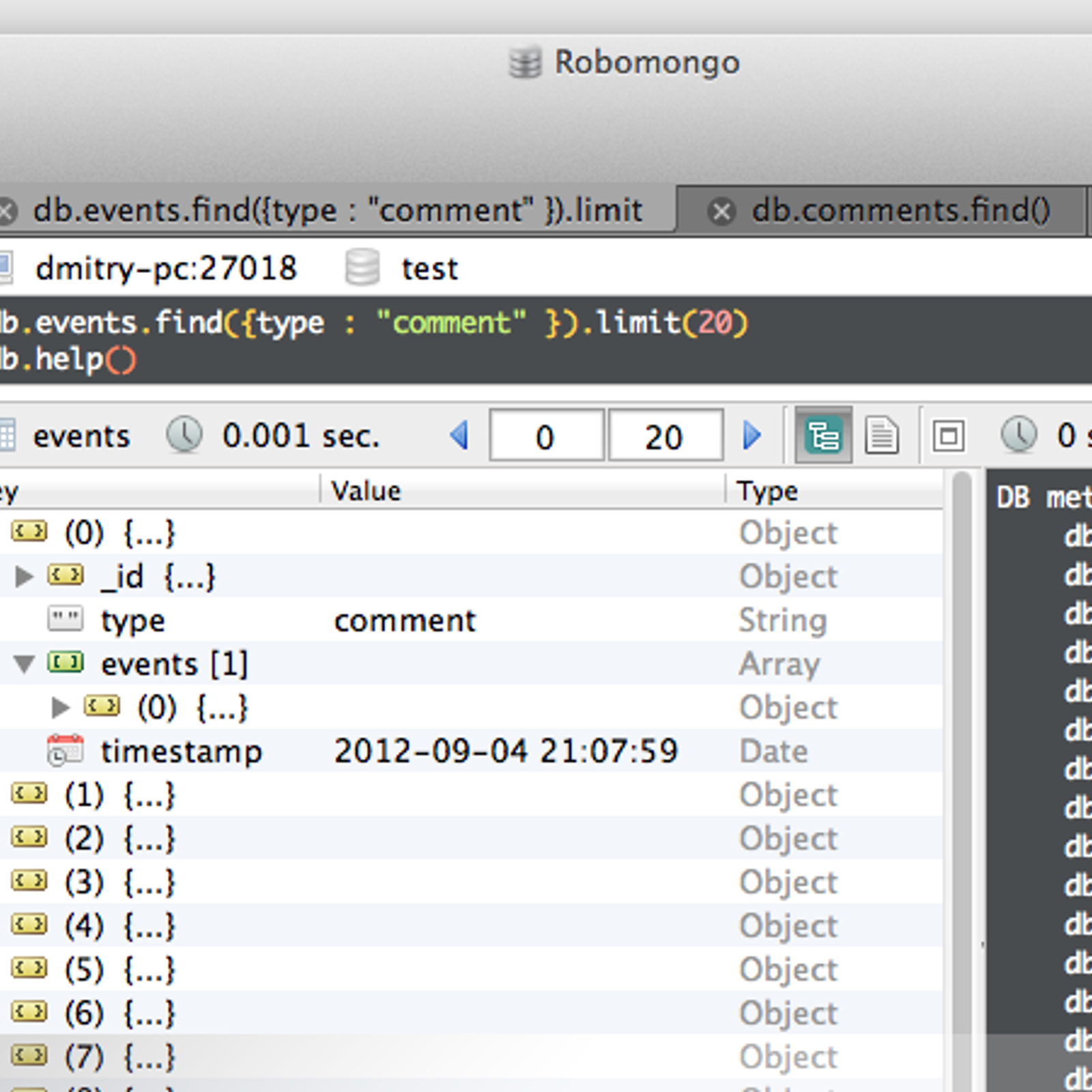The image size is (1092, 1092).
Task: Click the object icon of row (5)
Action: (29, 968)
